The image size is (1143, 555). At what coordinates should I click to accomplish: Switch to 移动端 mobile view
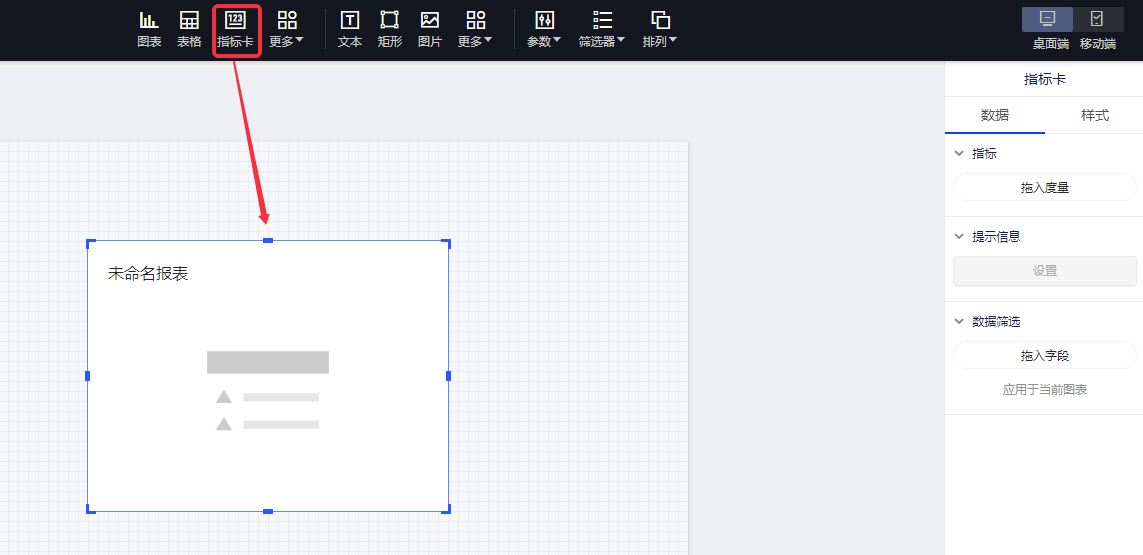pos(1097,20)
